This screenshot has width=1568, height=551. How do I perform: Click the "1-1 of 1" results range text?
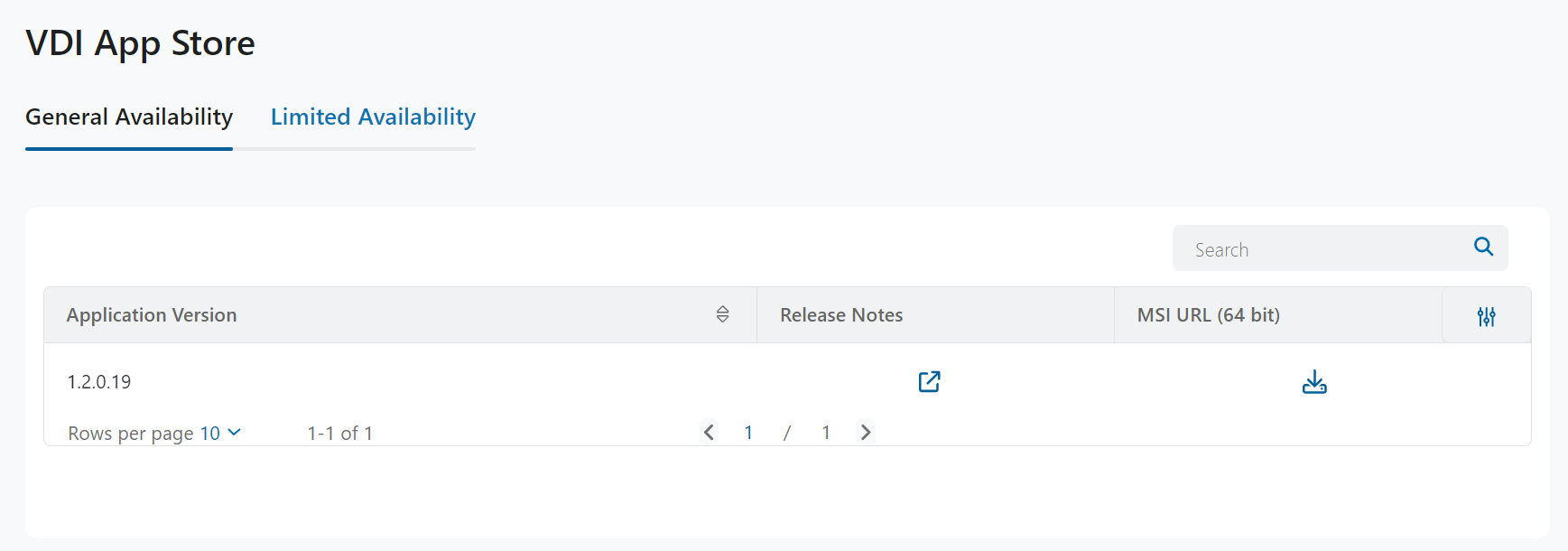[339, 434]
